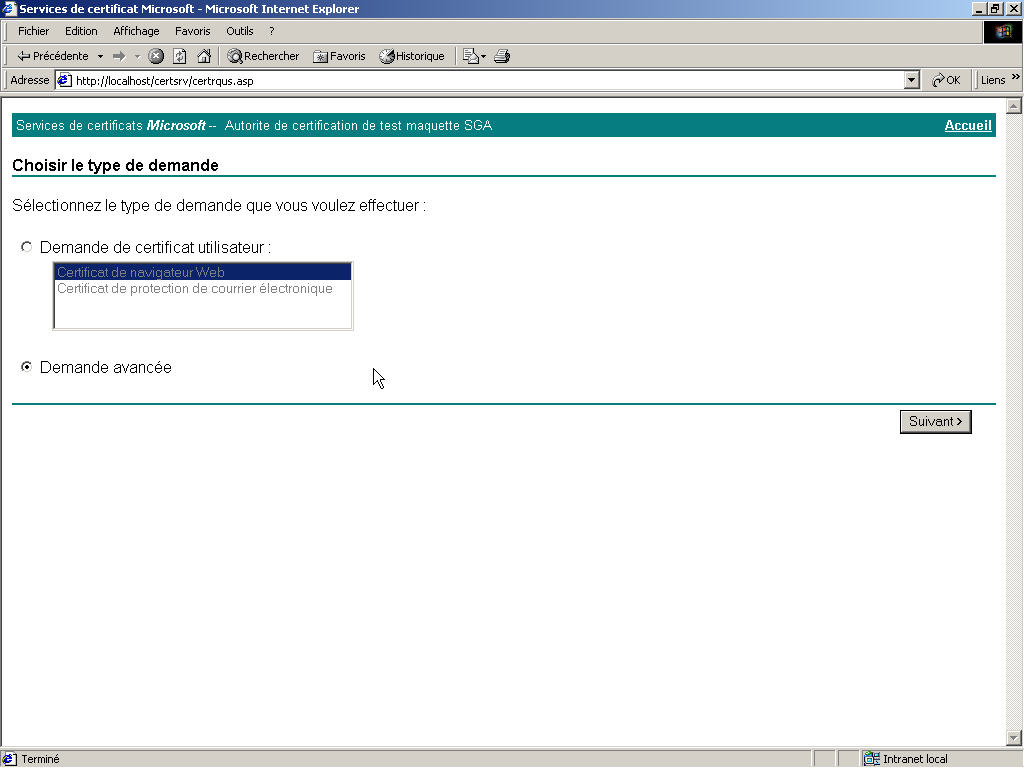The width and height of the screenshot is (1024, 768).
Task: Open the Edition menu
Action: pyautogui.click(x=81, y=31)
